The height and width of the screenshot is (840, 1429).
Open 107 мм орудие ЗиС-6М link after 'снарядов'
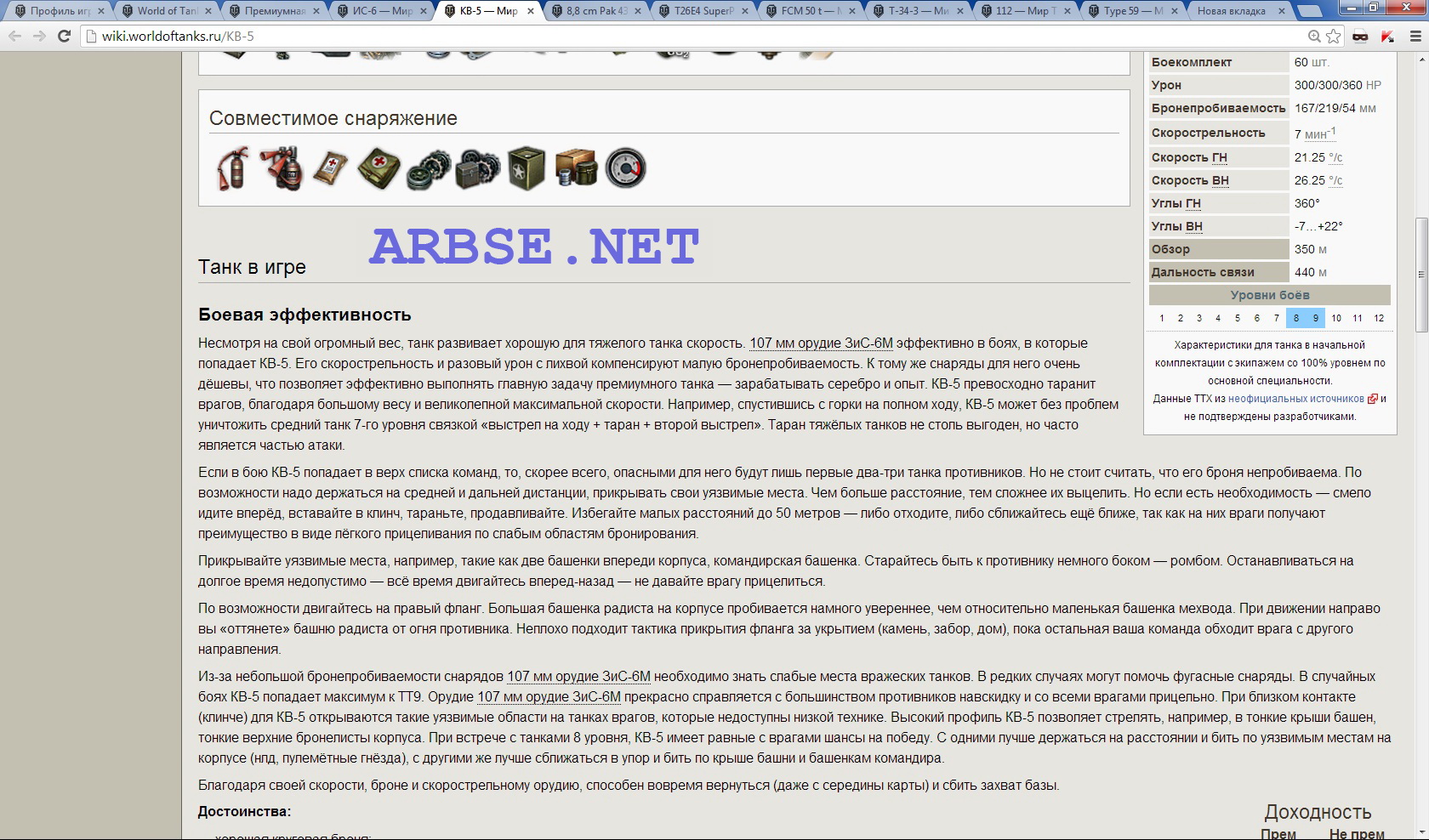pos(578,677)
